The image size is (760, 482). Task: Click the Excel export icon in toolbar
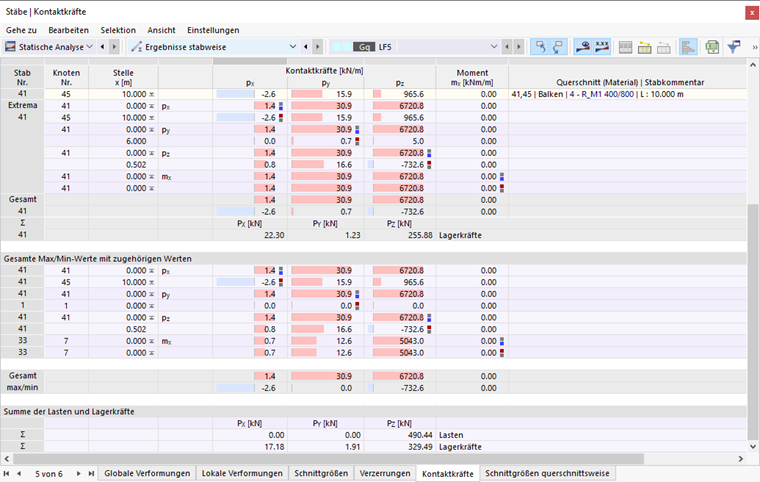[x=712, y=47]
